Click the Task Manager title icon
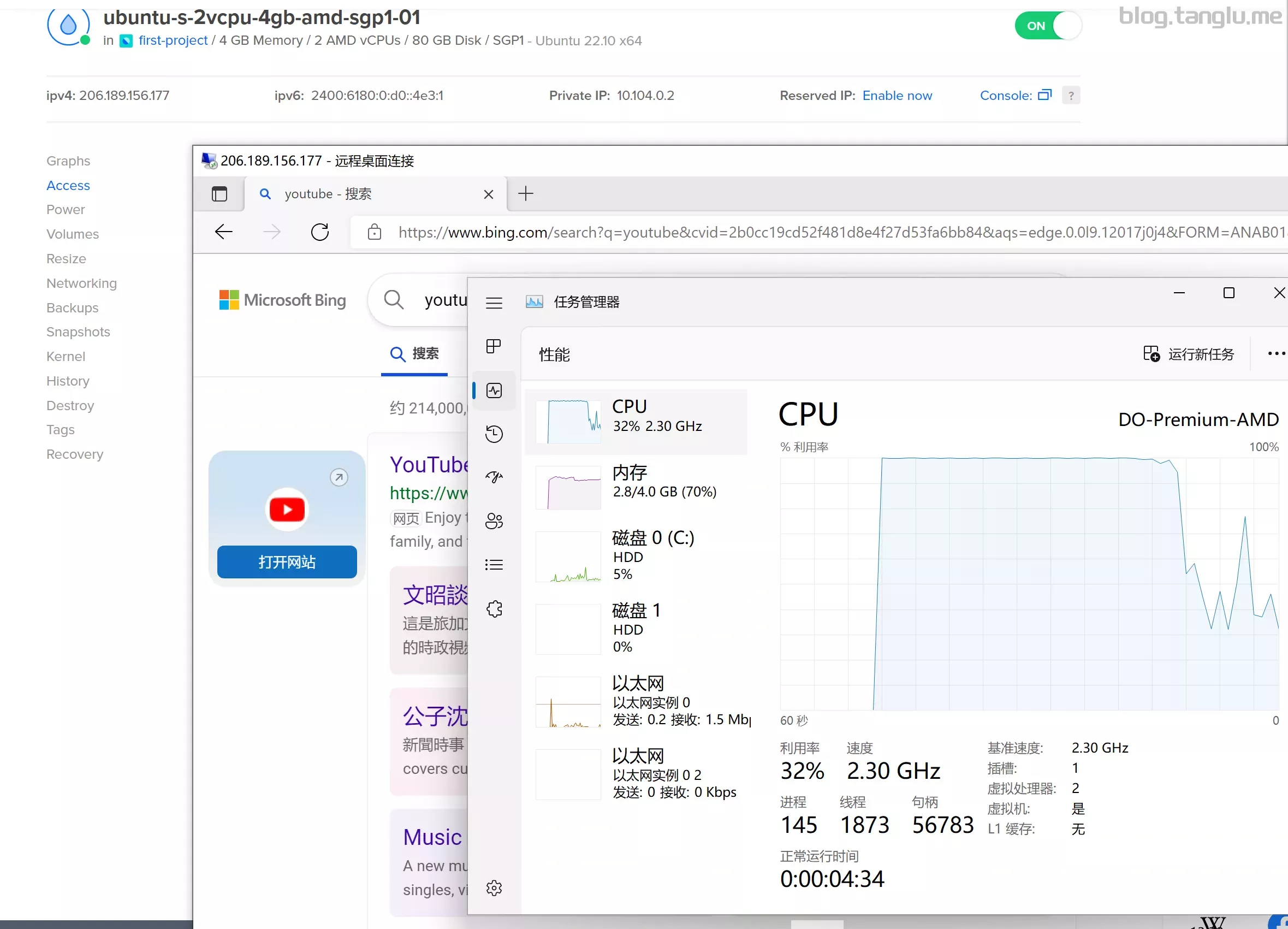Screen dimensions: 1288x929 coord(534,301)
